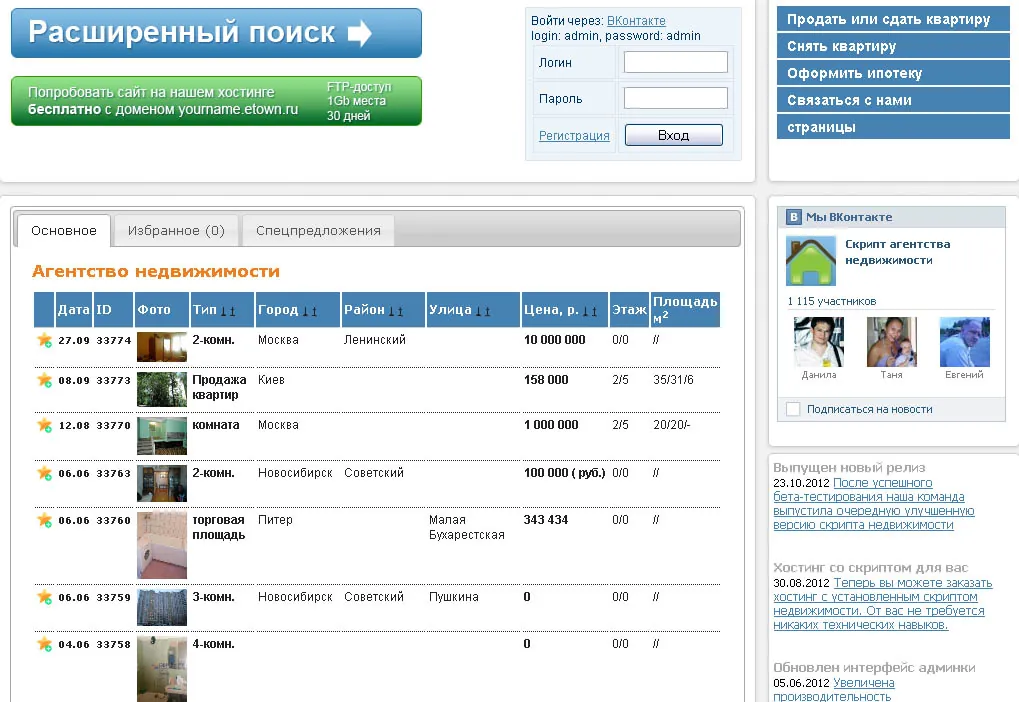The width and height of the screenshot is (1019, 702).
Task: Click the up sort arrow beside Цена
Action: (x=594, y=311)
